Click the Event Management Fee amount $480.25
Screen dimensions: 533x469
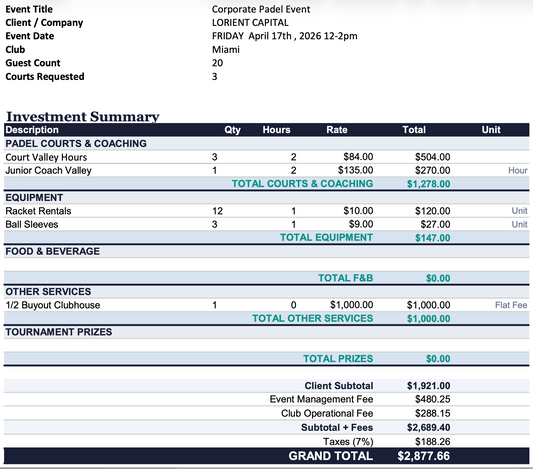coord(432,399)
